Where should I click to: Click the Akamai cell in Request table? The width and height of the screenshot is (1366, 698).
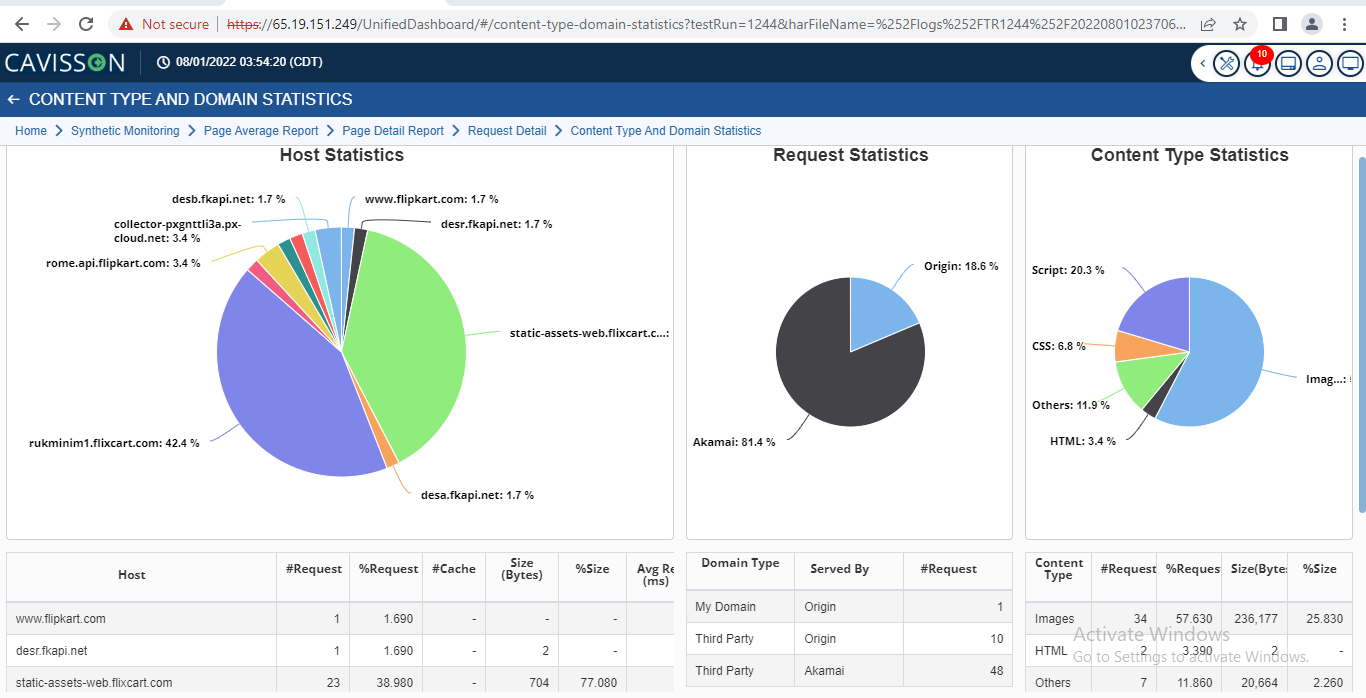(x=849, y=671)
